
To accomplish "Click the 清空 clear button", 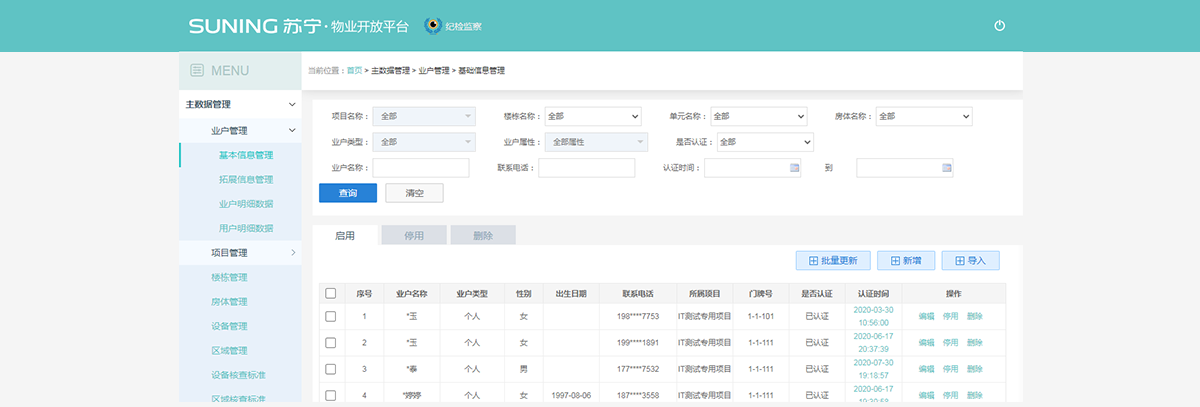I will 414,193.
